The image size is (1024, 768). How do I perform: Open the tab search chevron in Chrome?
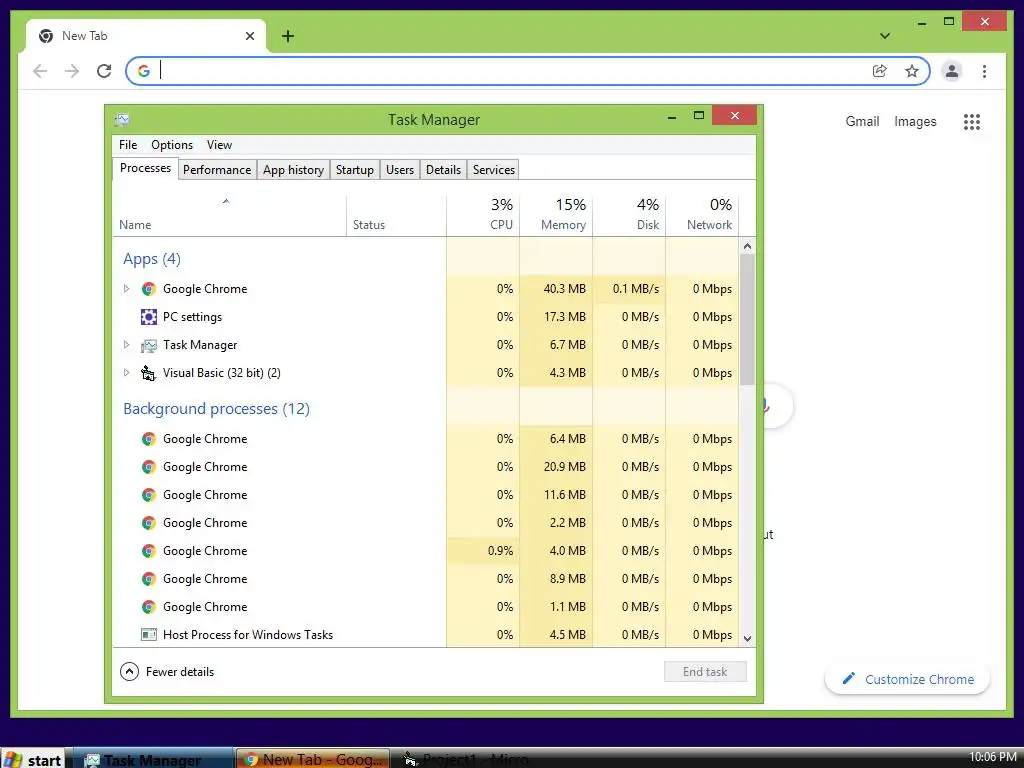click(x=885, y=36)
